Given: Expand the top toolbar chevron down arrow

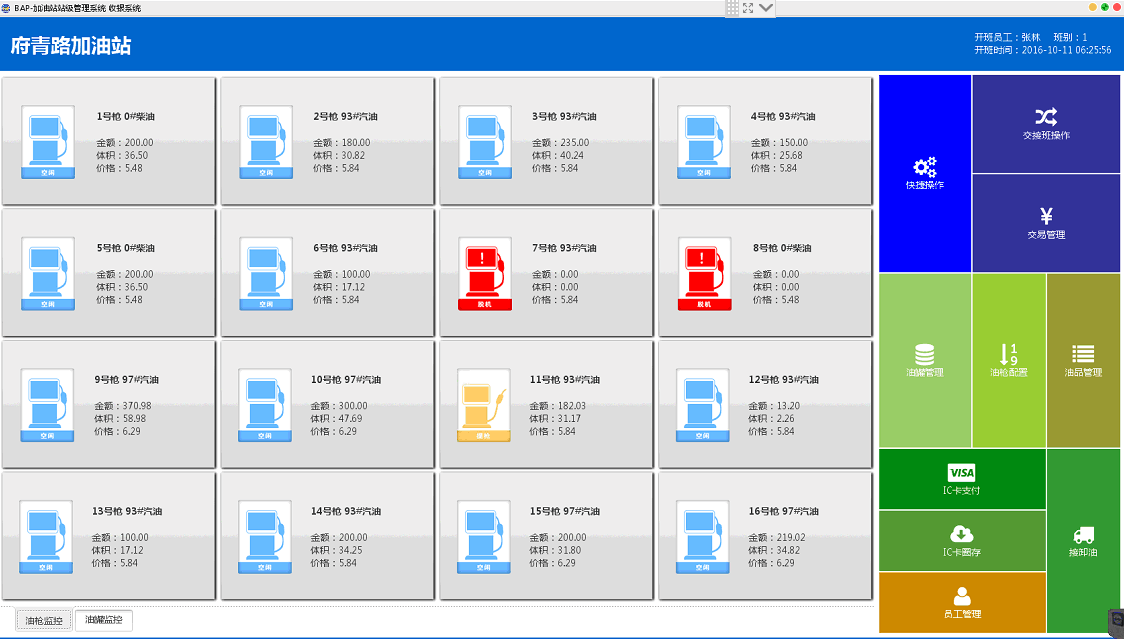Looking at the screenshot, I should click(x=766, y=8).
